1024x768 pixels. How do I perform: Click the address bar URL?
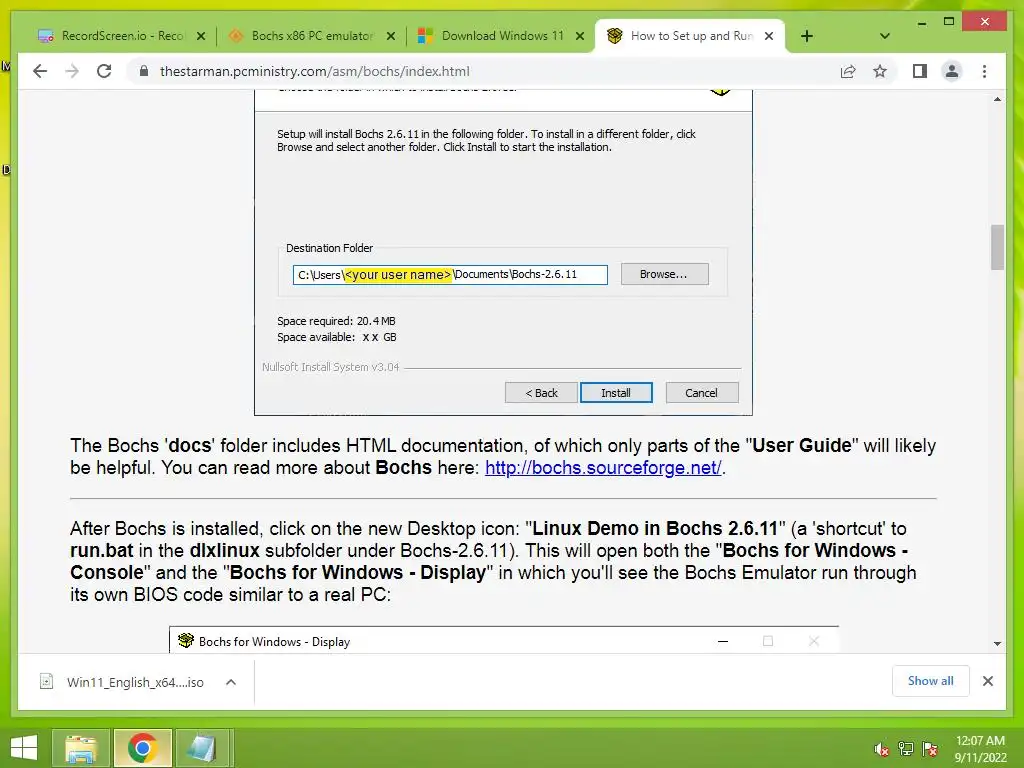point(315,71)
